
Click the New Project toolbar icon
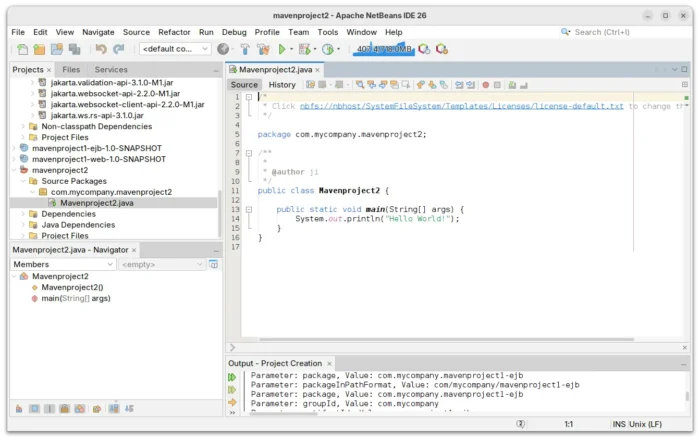pyautogui.click(x=39, y=49)
